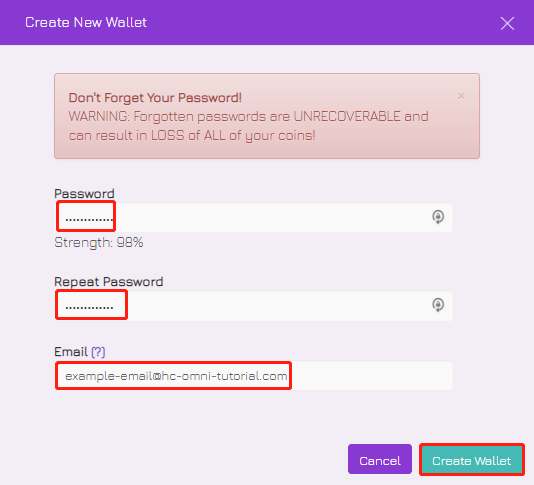Dismiss the Don't Forget Your Password warning

click(x=461, y=96)
